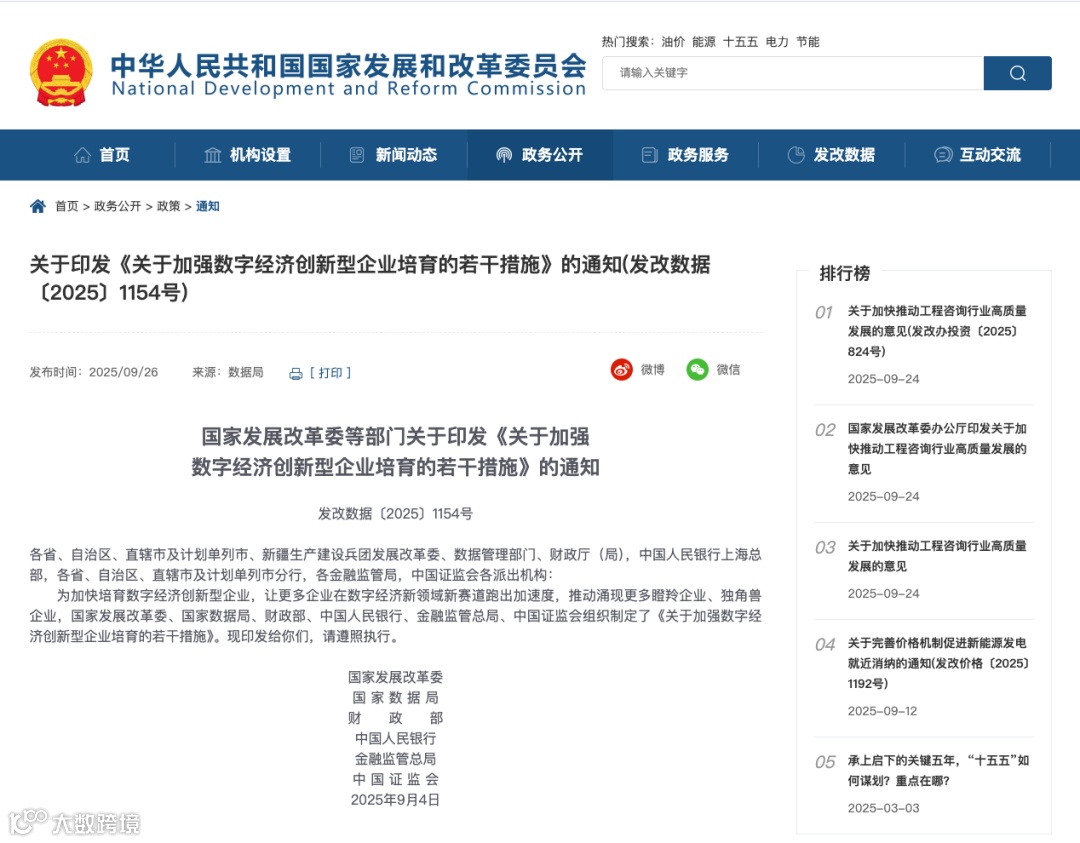Viewport: 1080px width, 843px height.
Task: Click the keyword search input field
Action: 793,73
